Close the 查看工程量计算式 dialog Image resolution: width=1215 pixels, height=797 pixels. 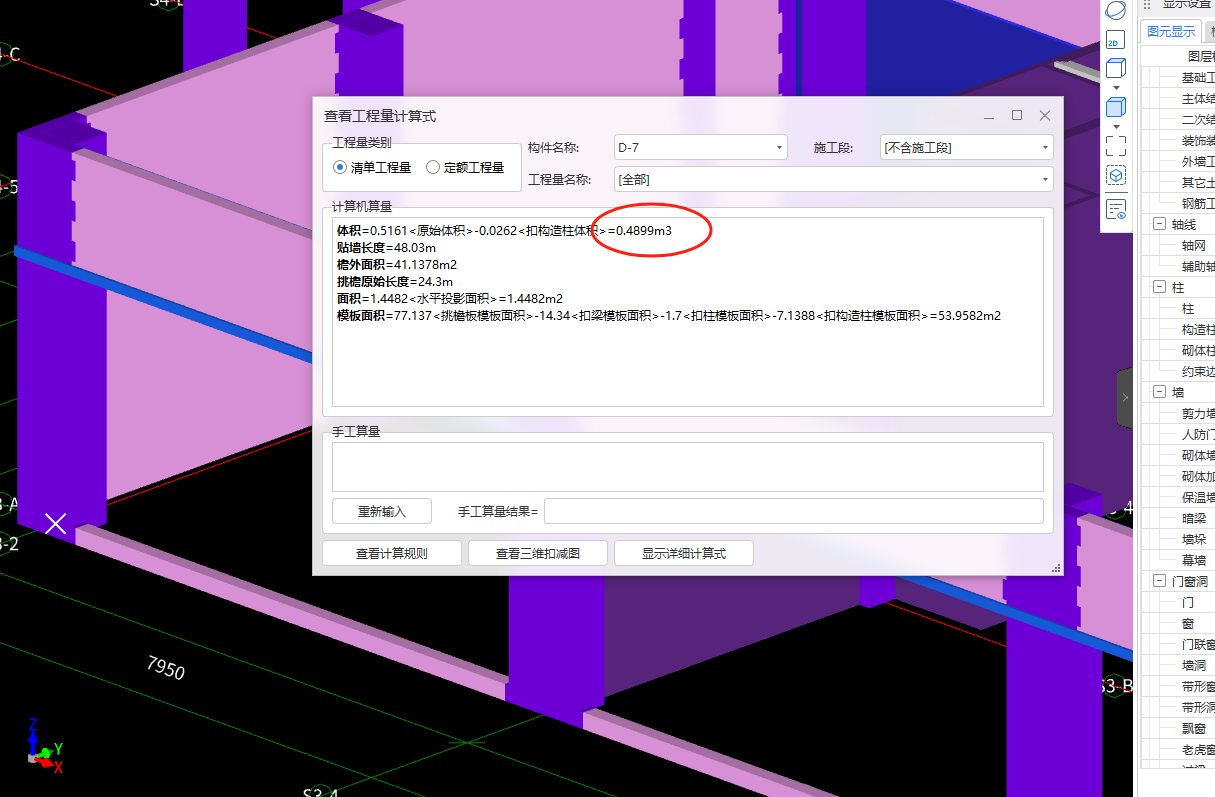1045,116
